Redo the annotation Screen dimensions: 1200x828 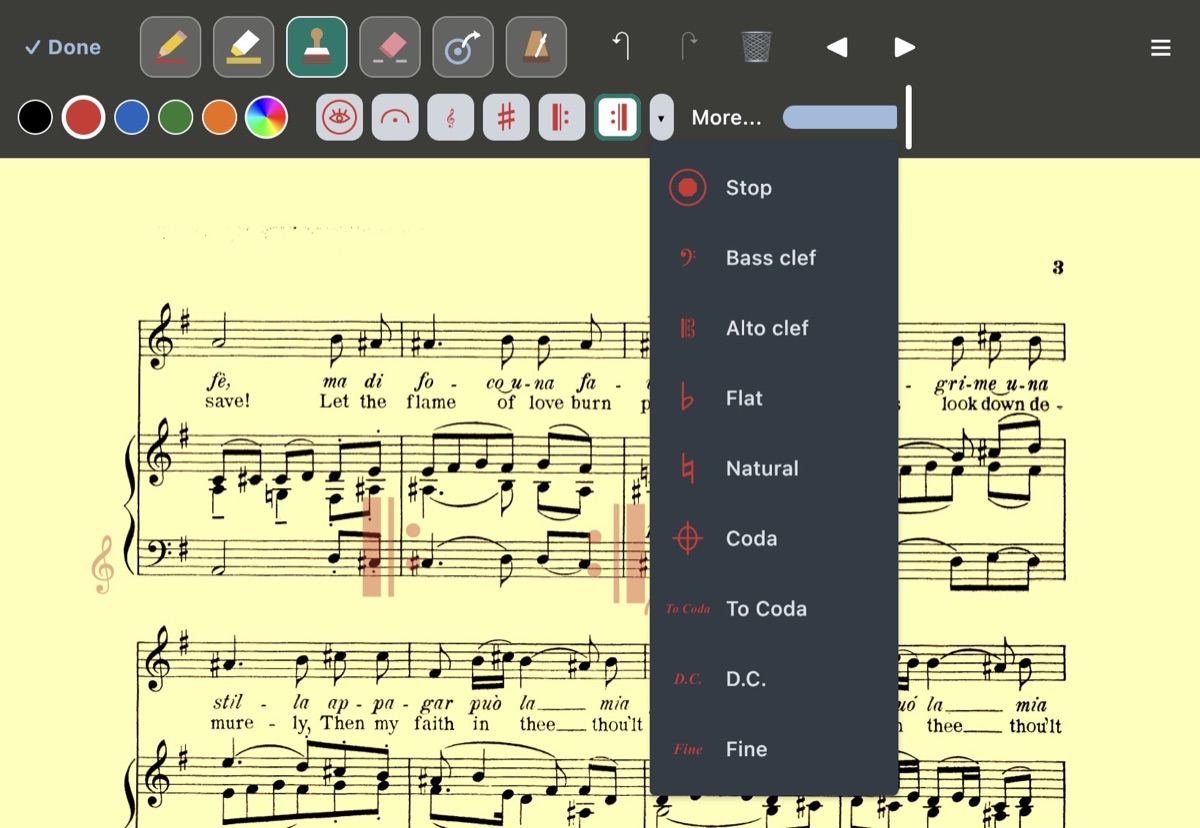pyautogui.click(x=689, y=46)
